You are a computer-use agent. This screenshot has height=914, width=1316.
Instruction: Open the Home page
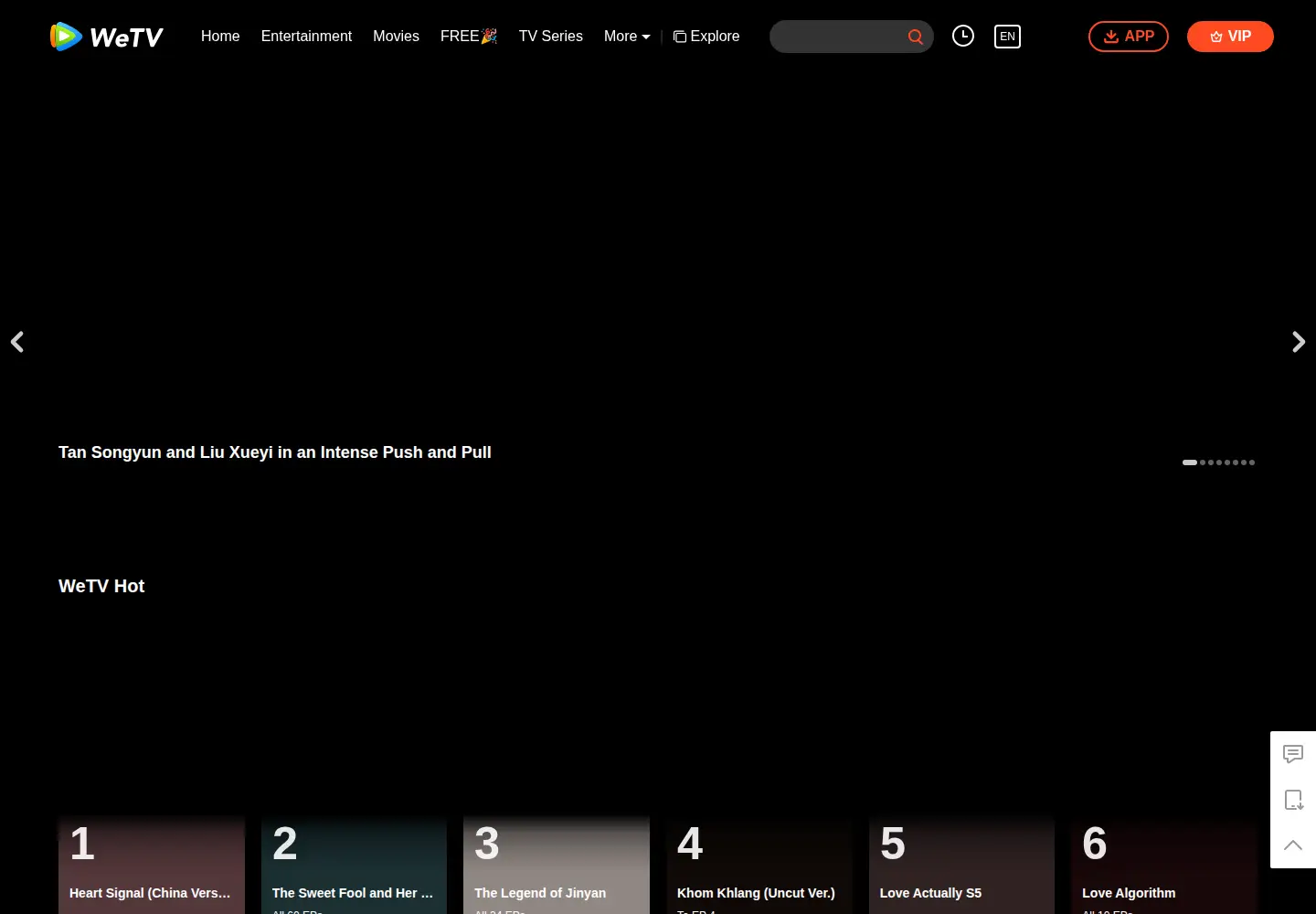(x=220, y=37)
